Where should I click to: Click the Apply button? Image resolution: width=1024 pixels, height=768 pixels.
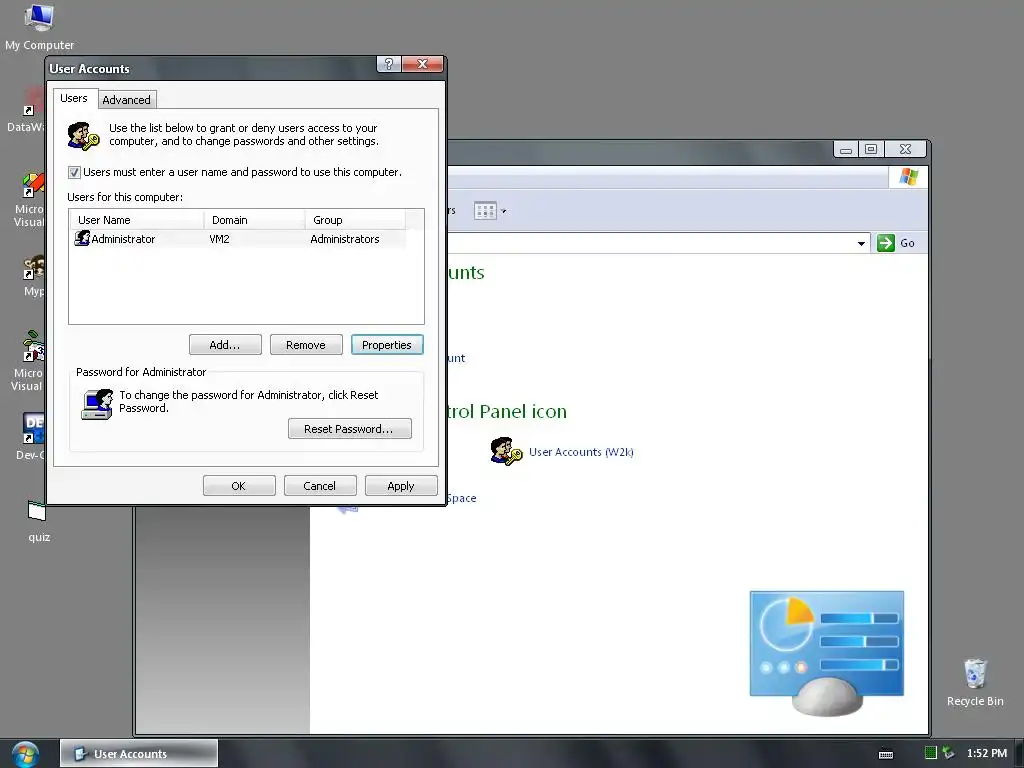click(401, 486)
